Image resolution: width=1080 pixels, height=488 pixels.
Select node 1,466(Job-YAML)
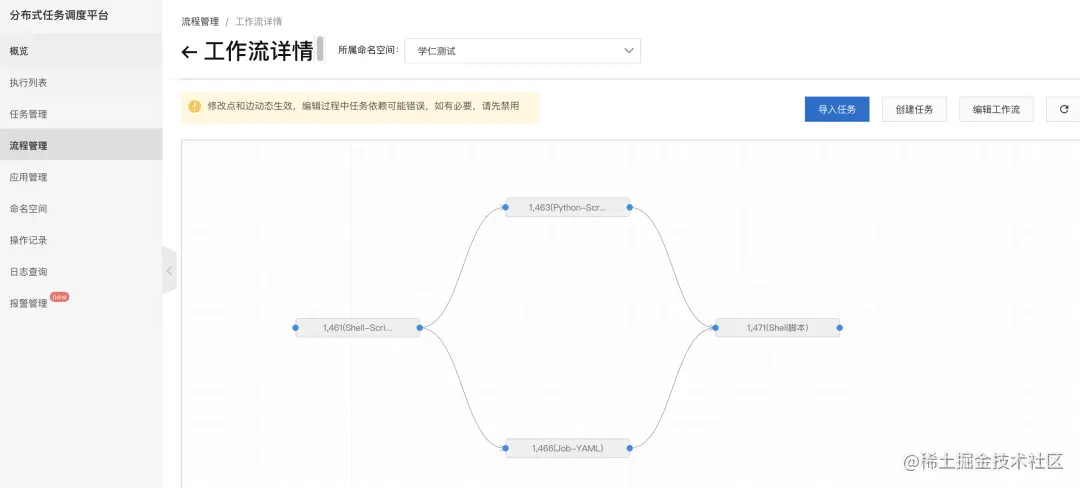pyautogui.click(x=568, y=448)
